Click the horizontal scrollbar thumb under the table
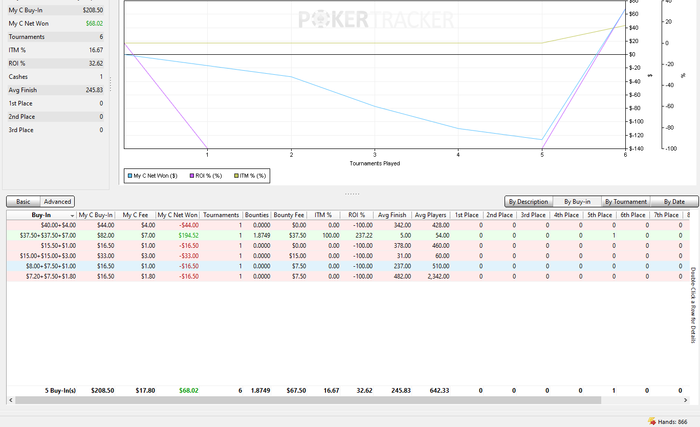The height and width of the screenshot is (427, 700). click(308, 400)
